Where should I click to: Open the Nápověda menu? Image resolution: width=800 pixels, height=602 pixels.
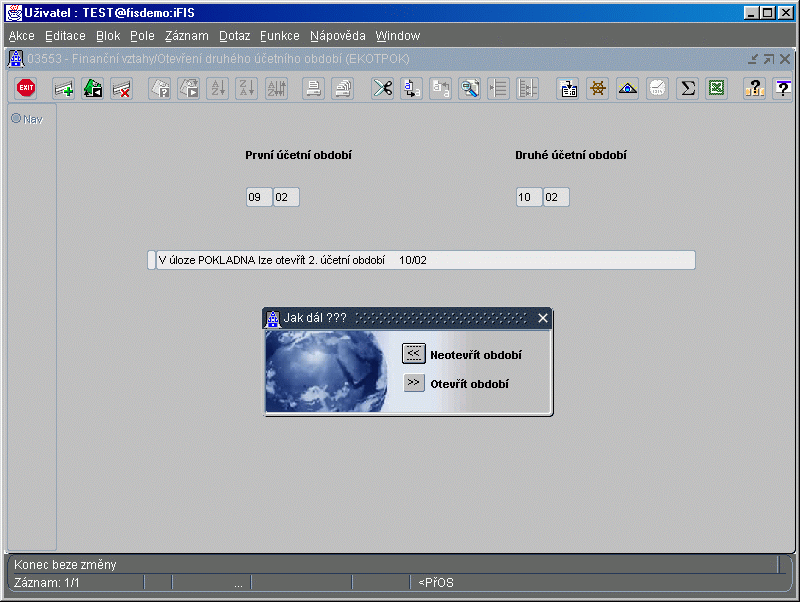click(x=338, y=36)
